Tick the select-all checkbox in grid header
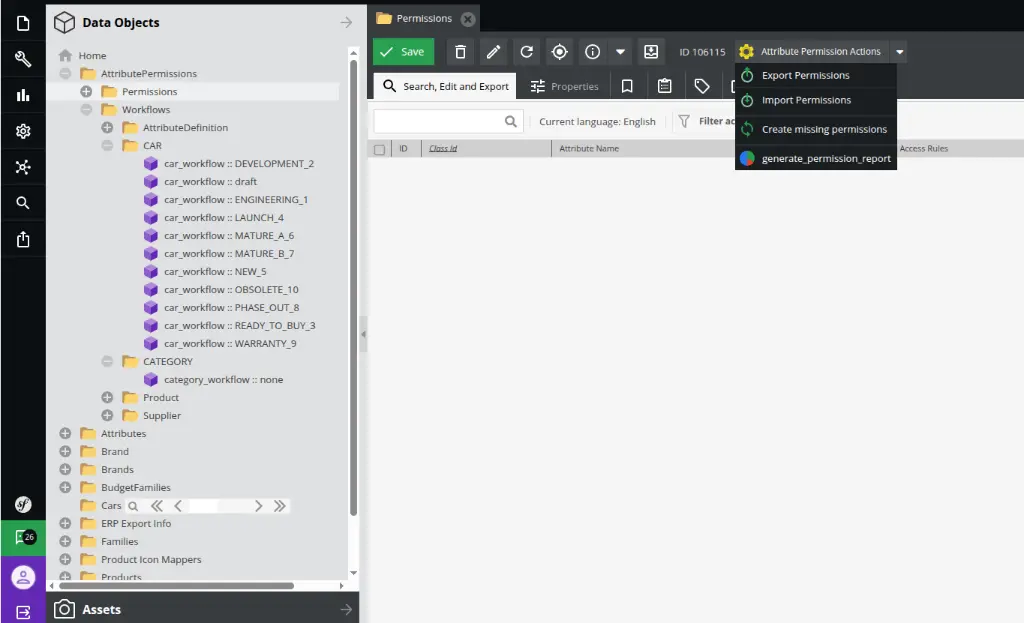Viewport: 1024px width, 623px height. (379, 149)
